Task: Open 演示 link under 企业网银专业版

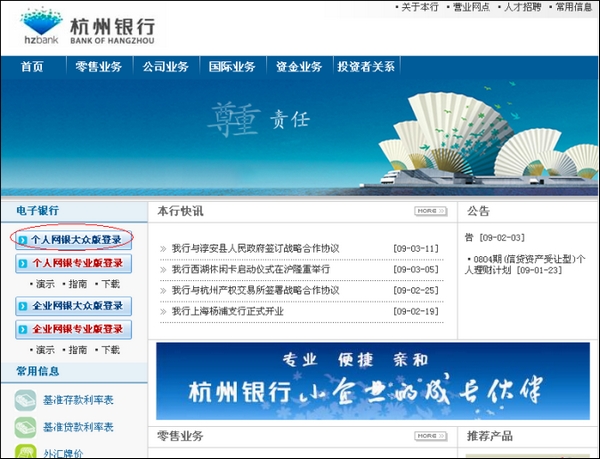Action: click(x=45, y=350)
